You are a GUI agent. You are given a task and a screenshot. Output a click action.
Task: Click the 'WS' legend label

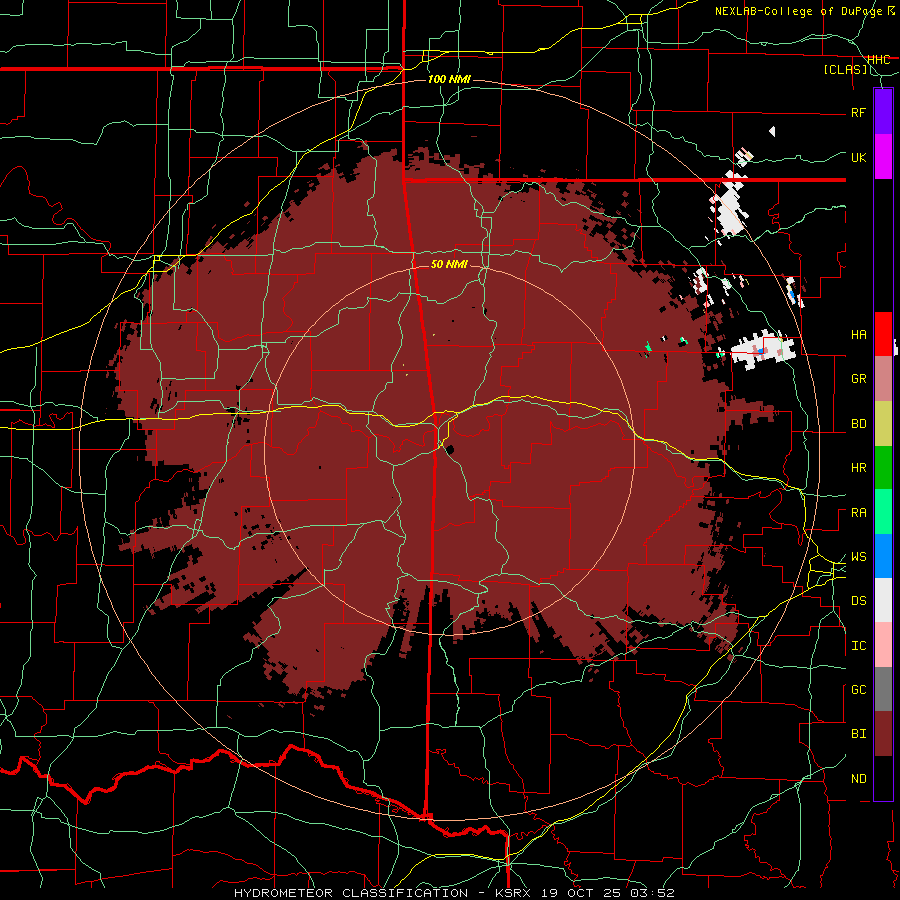pyautogui.click(x=858, y=557)
